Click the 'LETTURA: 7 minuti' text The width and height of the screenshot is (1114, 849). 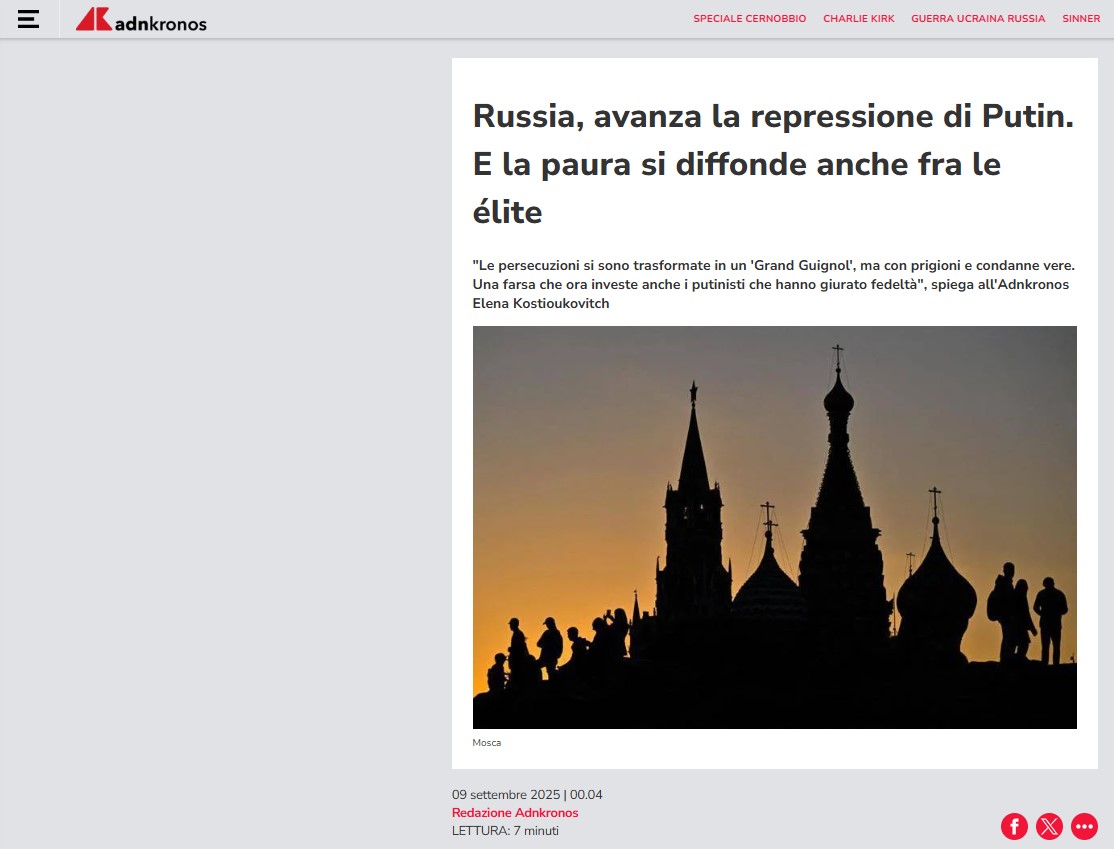(x=505, y=831)
